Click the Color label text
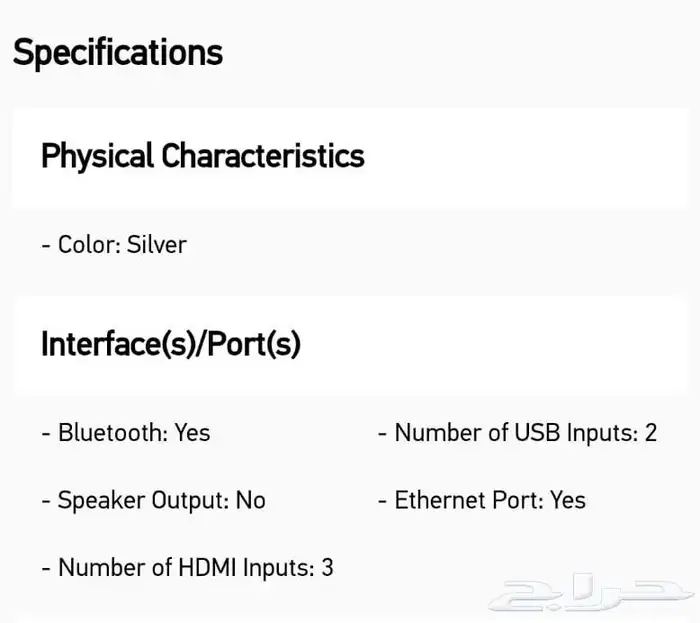 tap(89, 245)
